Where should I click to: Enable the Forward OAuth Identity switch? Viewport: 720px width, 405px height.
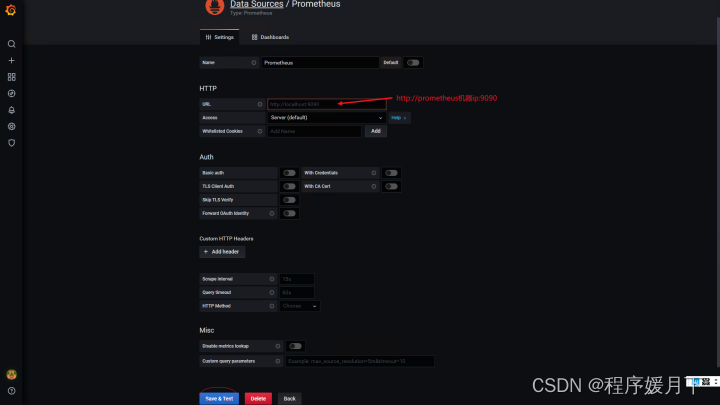tap(289, 214)
